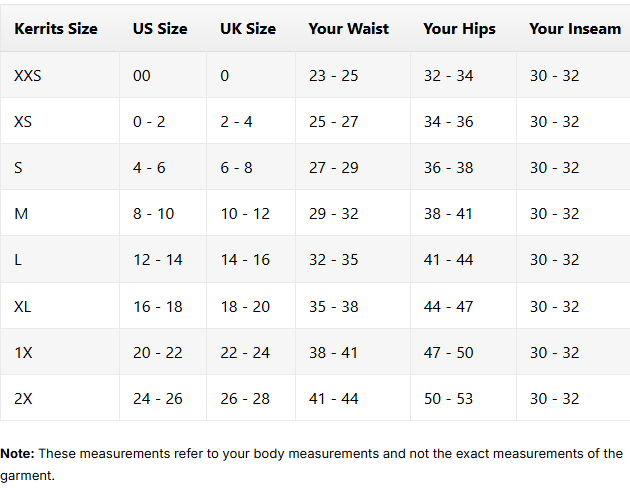The height and width of the screenshot is (491, 630).
Task: Click the UK Size header cell
Action: [x=248, y=29]
